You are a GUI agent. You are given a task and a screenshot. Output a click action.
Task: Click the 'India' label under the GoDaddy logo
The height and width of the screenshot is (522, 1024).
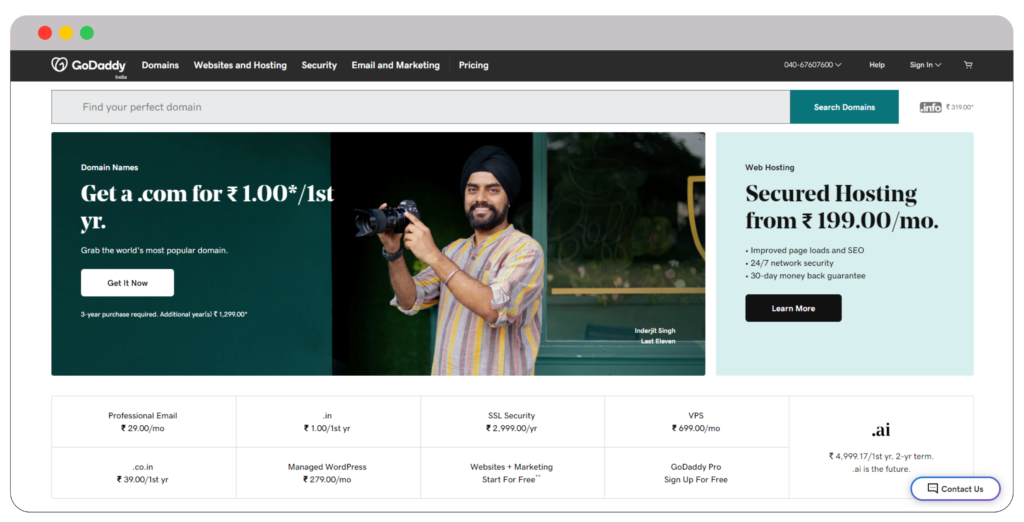click(121, 77)
